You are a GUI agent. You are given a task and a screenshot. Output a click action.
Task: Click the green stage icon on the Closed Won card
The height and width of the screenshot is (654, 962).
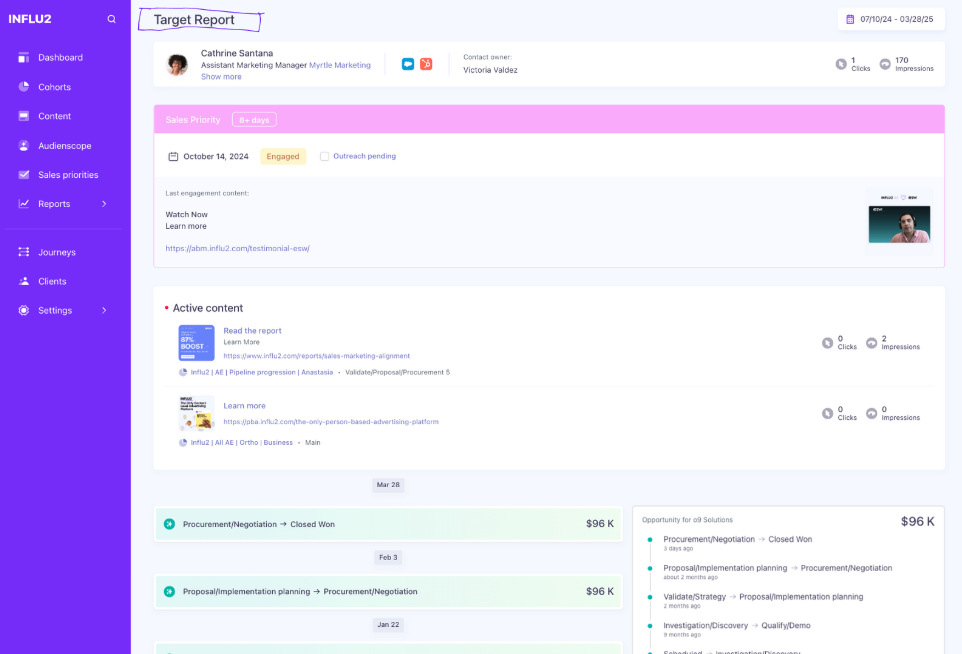[x=169, y=524]
